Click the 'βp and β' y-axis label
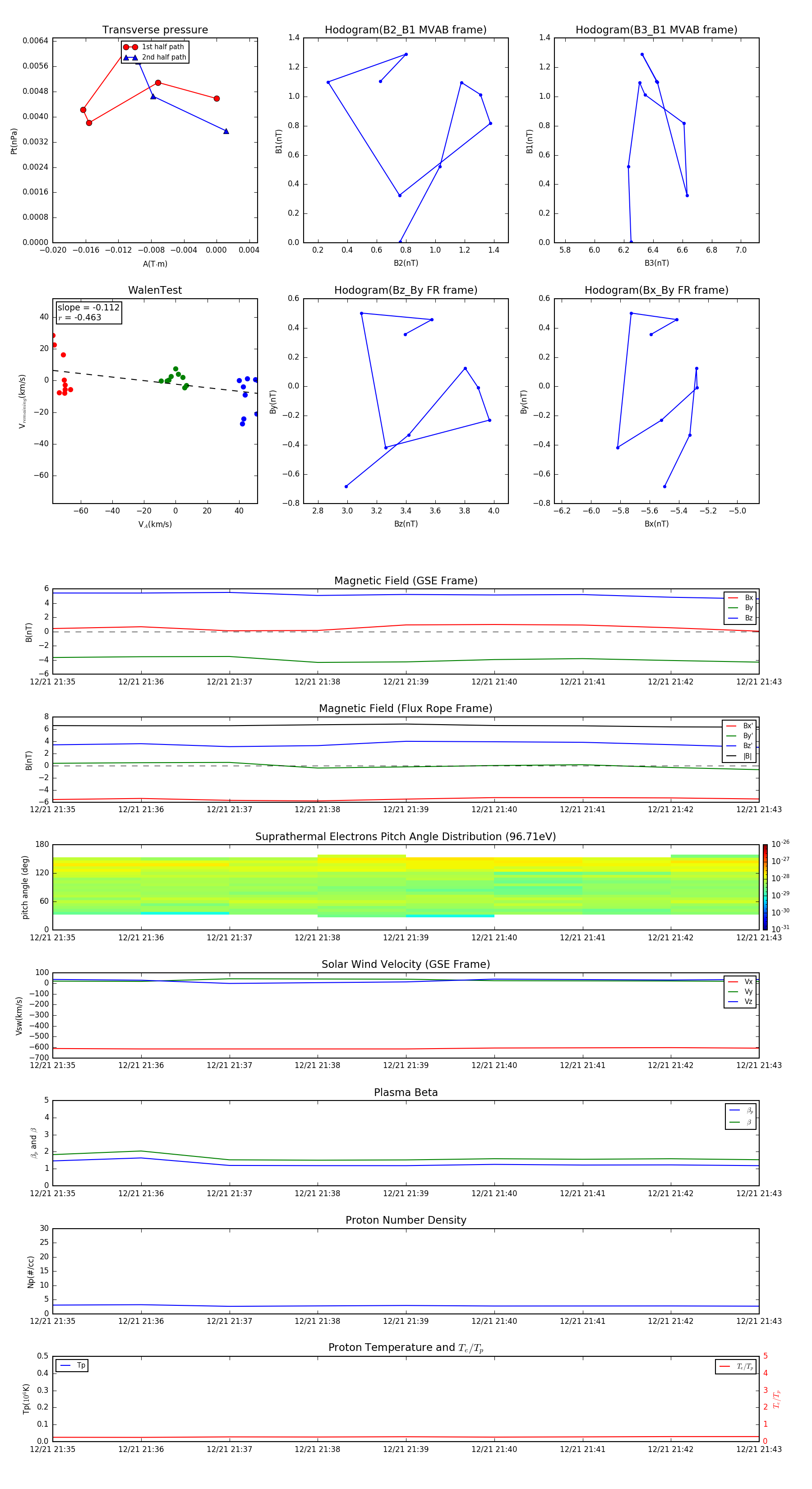The image size is (812, 1489). point(33,1143)
